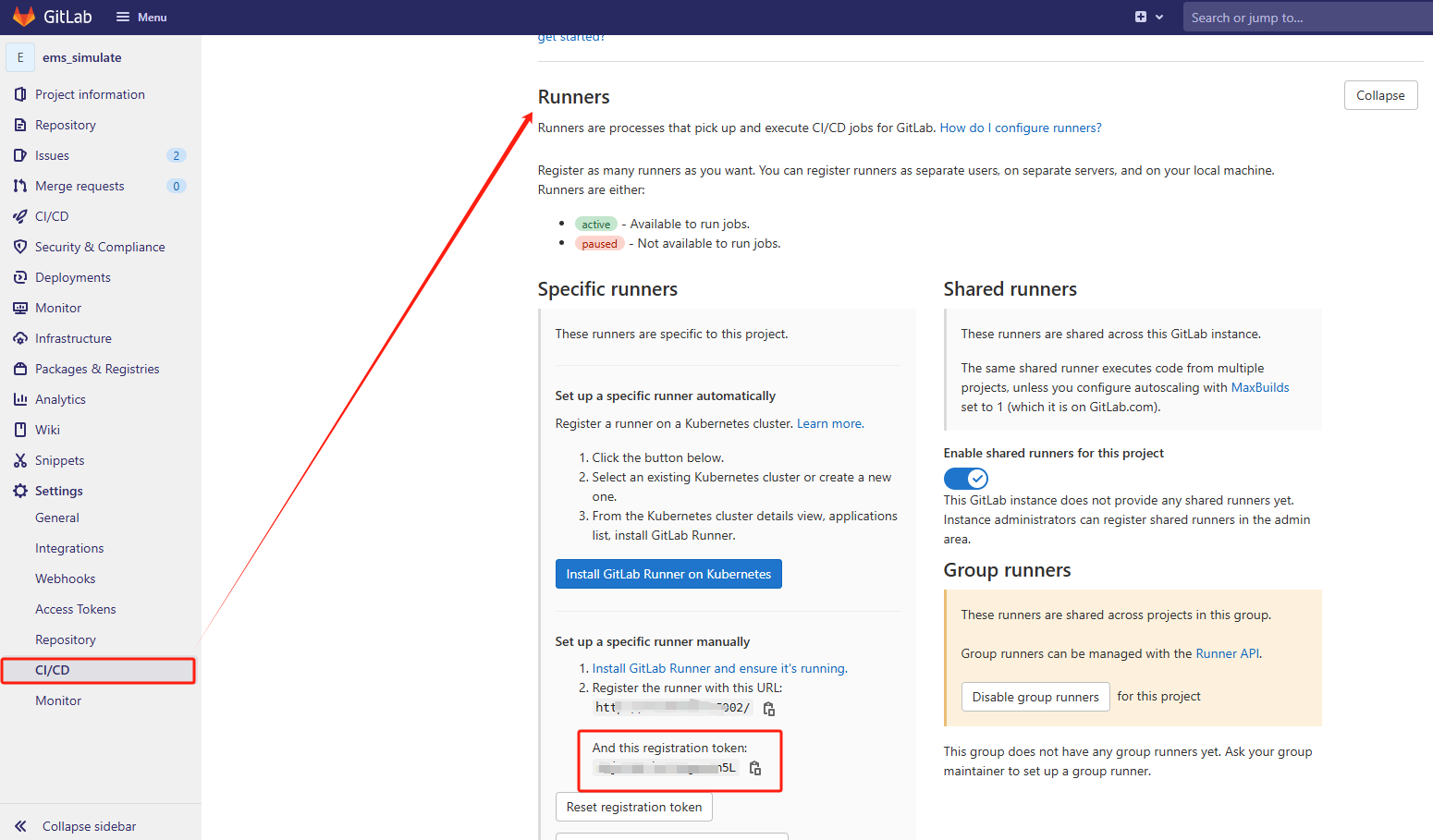Click the ems_simulate project name
The height and width of the screenshot is (840, 1433).
point(82,57)
